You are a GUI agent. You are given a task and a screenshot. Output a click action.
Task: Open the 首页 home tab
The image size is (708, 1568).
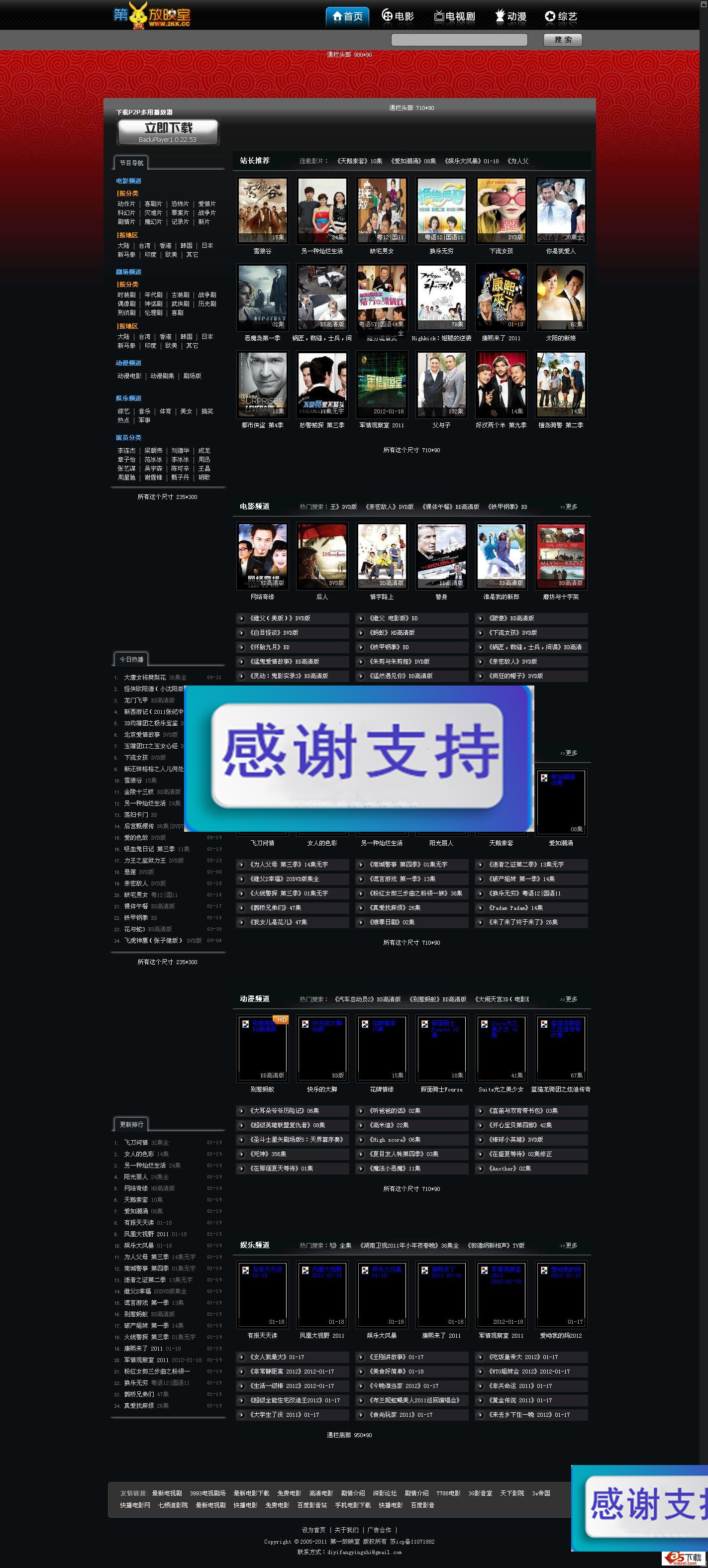348,16
